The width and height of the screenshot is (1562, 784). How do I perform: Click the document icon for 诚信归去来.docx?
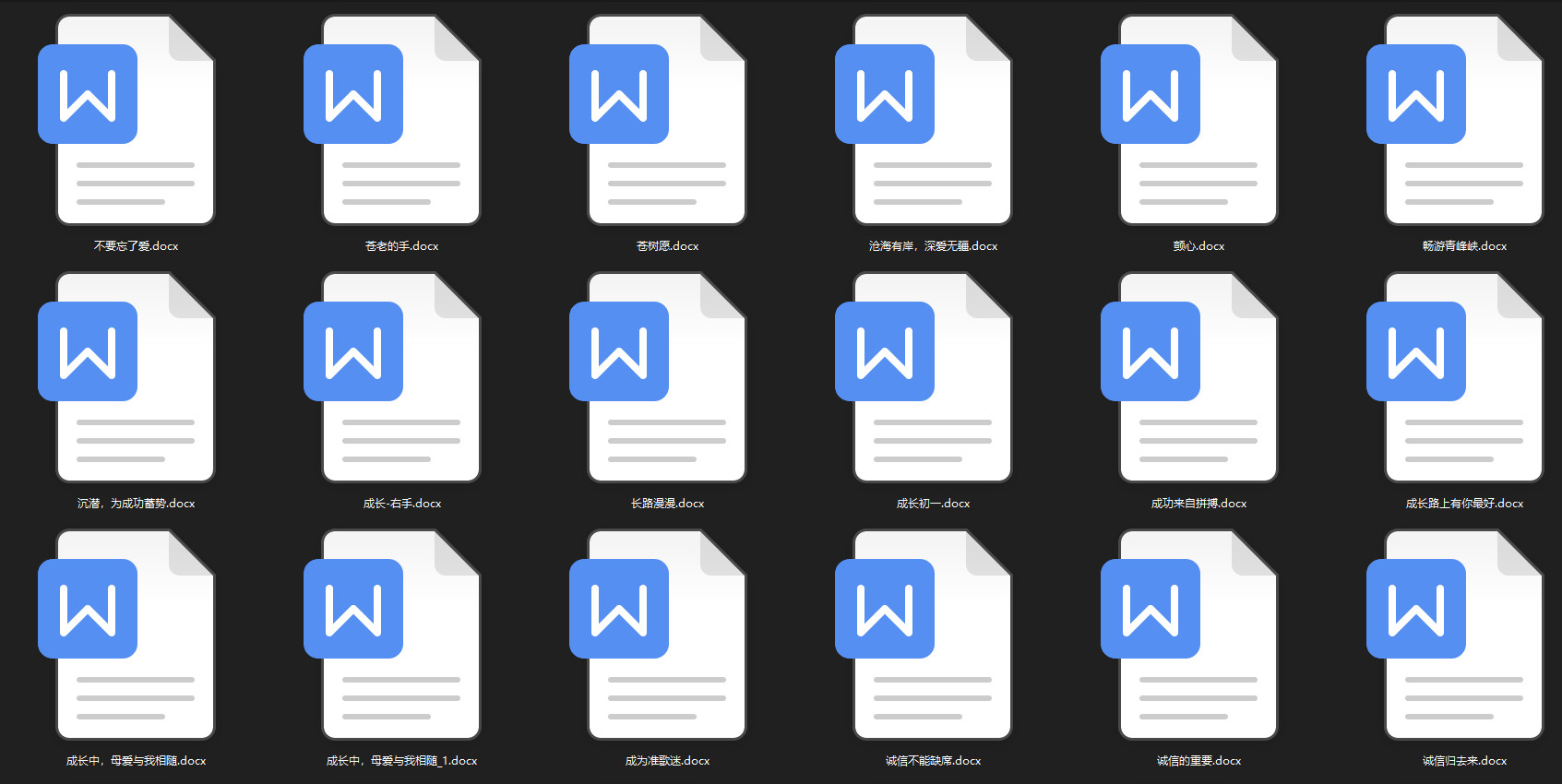[x=1455, y=635]
